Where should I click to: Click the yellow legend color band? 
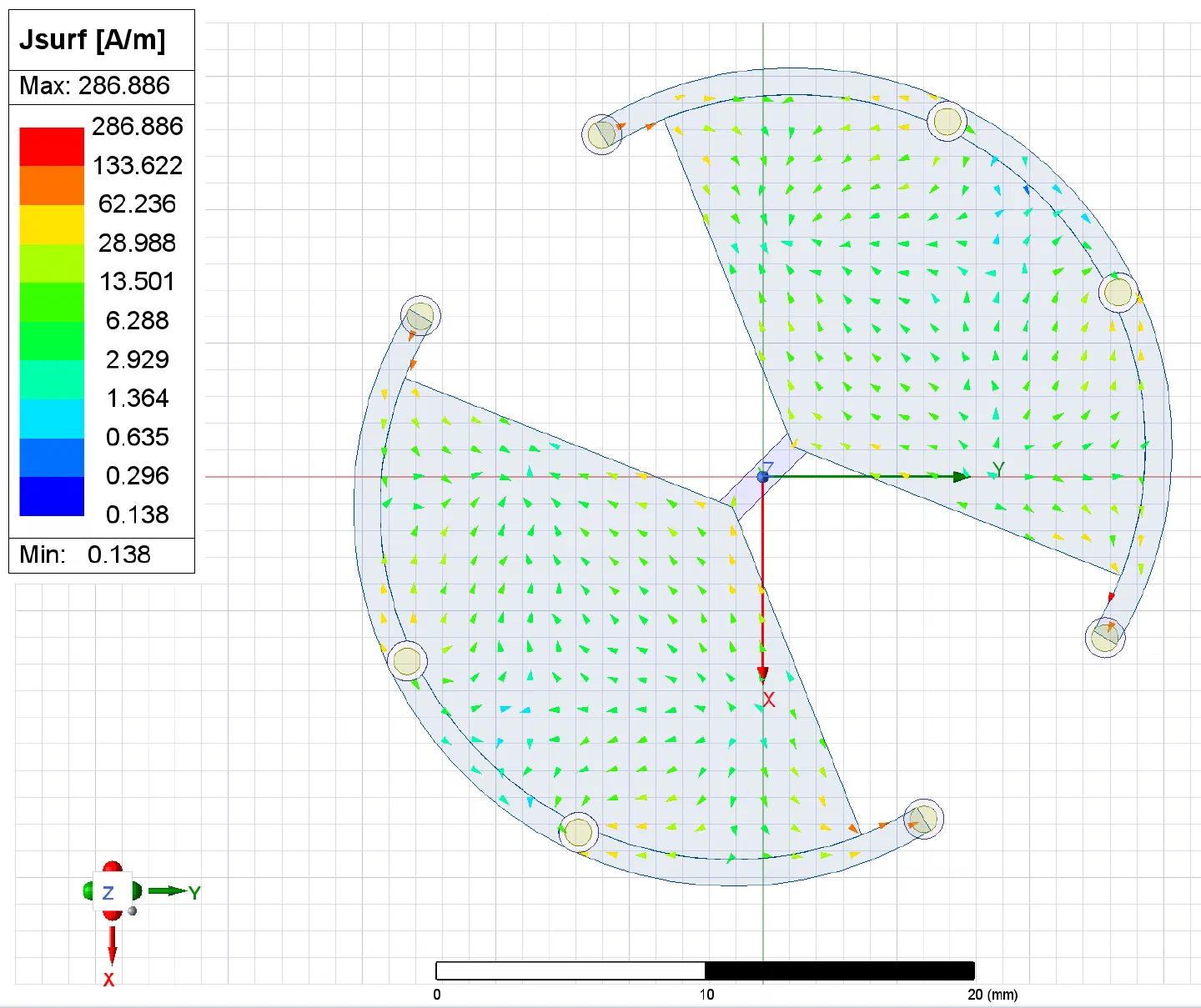[x=52, y=224]
